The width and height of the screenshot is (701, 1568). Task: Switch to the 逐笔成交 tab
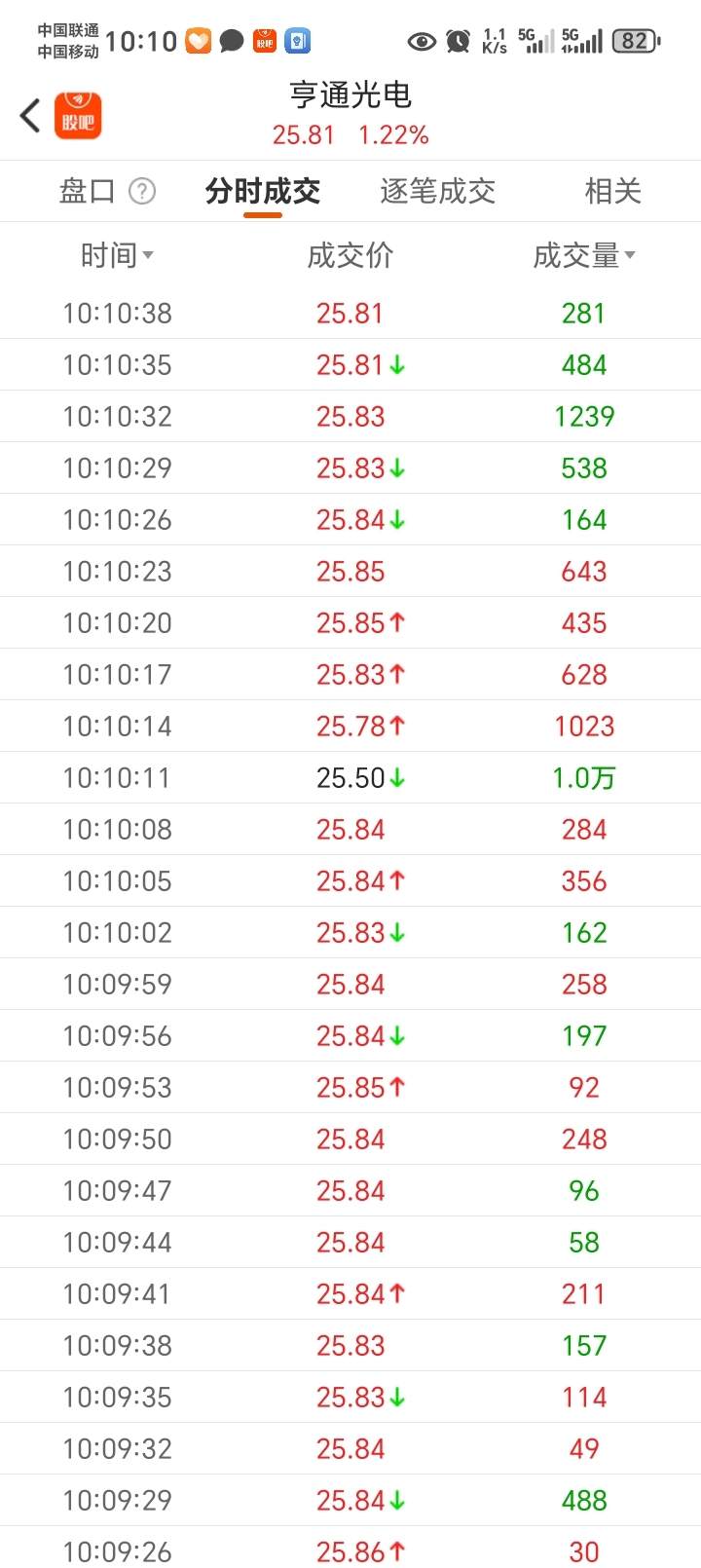tap(437, 191)
